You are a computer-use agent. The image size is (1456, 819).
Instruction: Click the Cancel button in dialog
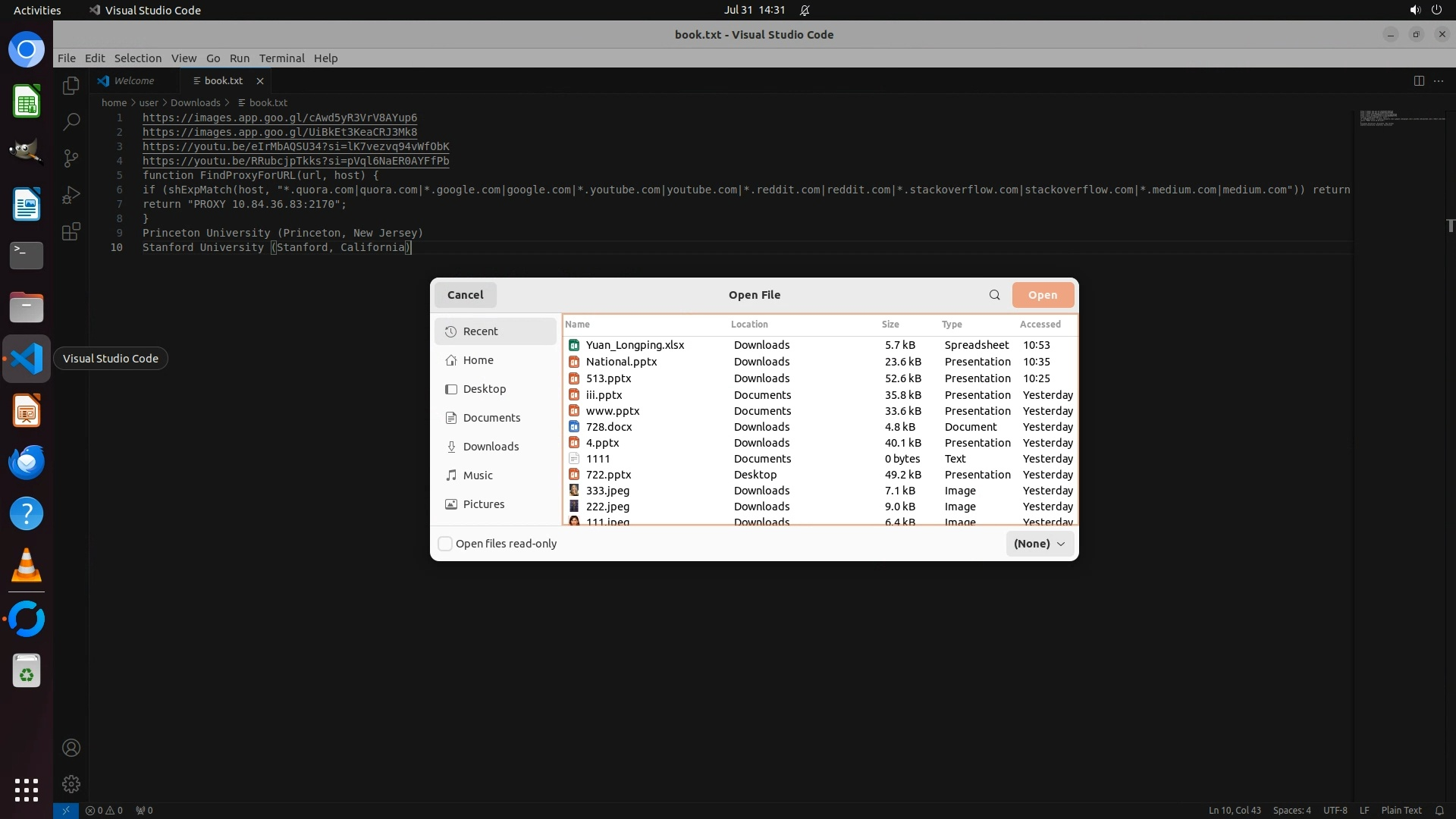tap(465, 295)
